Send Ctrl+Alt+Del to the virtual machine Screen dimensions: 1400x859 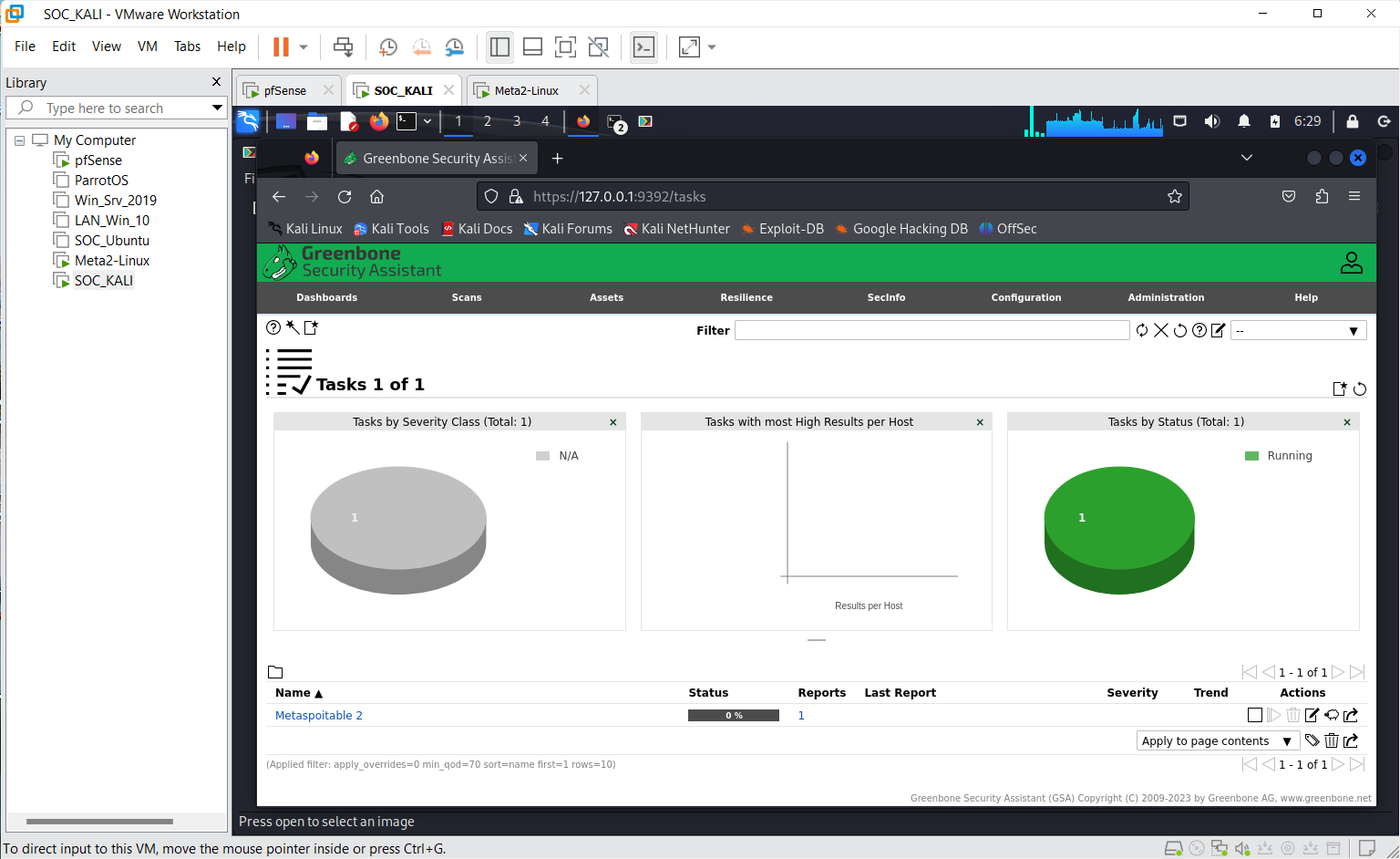pos(343,47)
